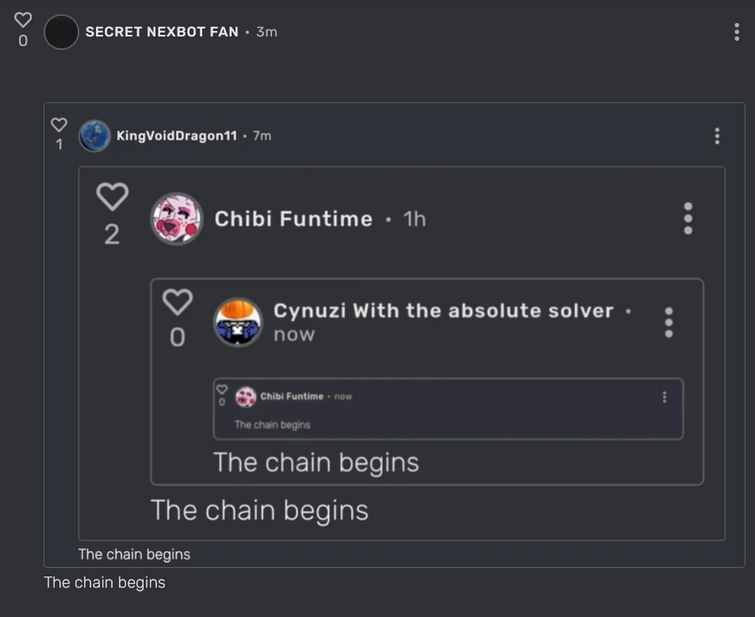Open Cynuzi's post three-dot menu
This screenshot has height=617, width=755.
pos(668,322)
